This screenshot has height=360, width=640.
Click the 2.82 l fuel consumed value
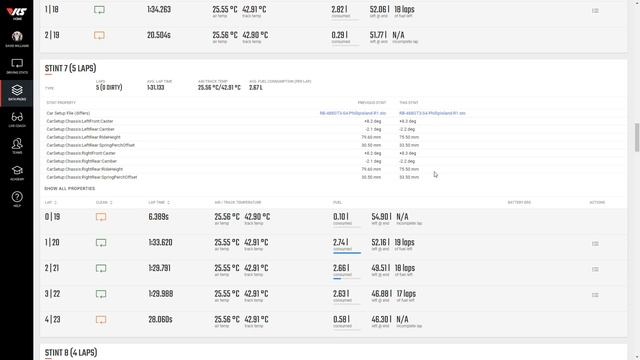(x=340, y=9)
